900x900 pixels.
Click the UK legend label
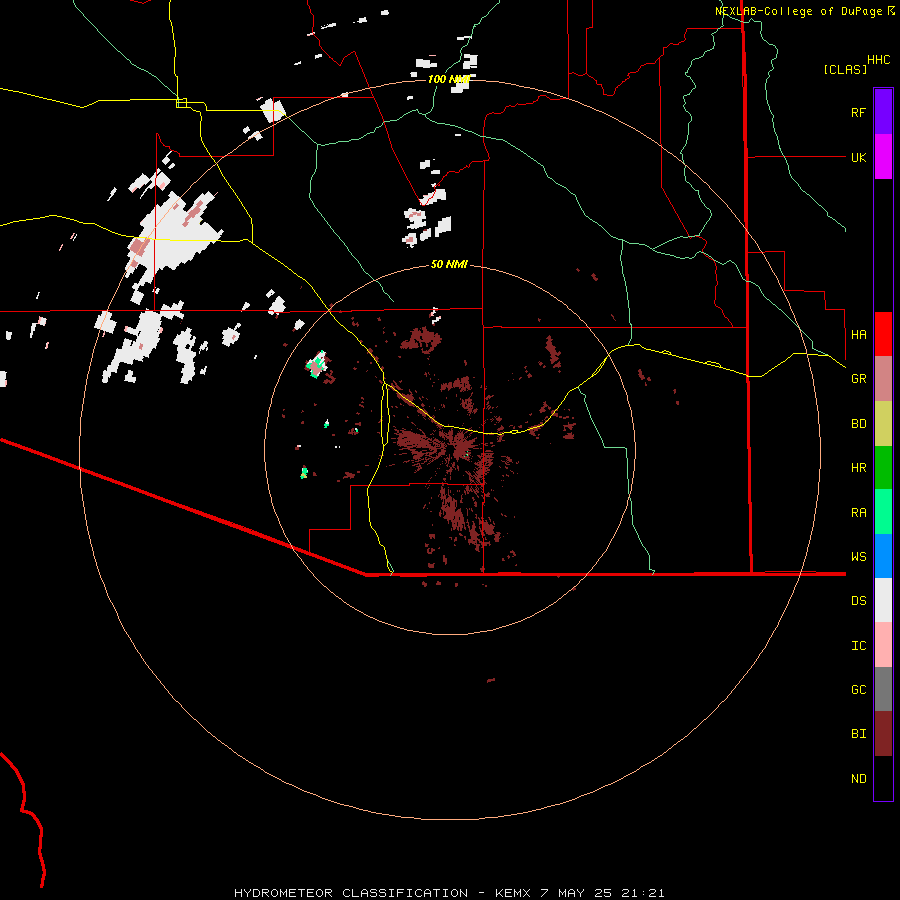(858, 157)
